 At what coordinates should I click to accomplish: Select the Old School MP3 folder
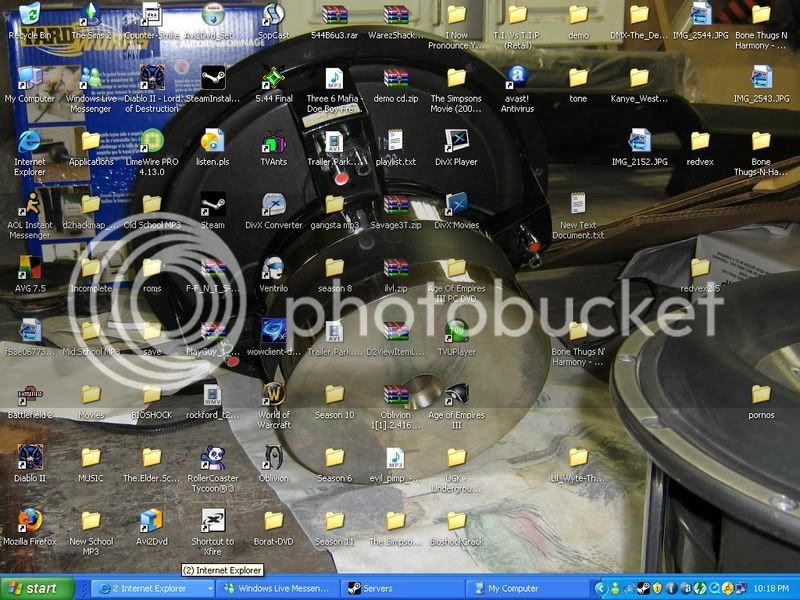(152, 204)
